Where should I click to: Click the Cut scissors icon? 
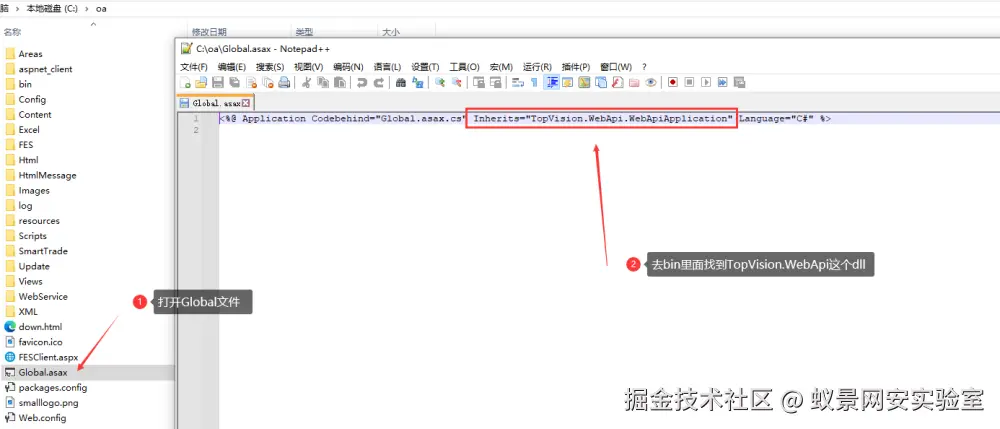(x=305, y=82)
